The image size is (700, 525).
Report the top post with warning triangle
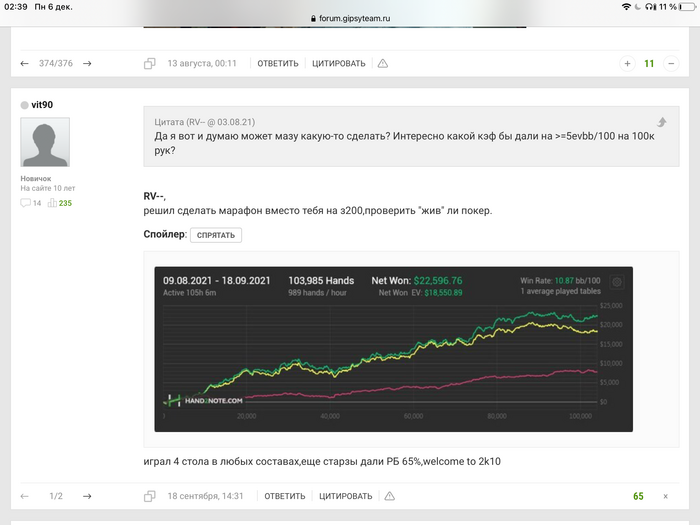(383, 63)
